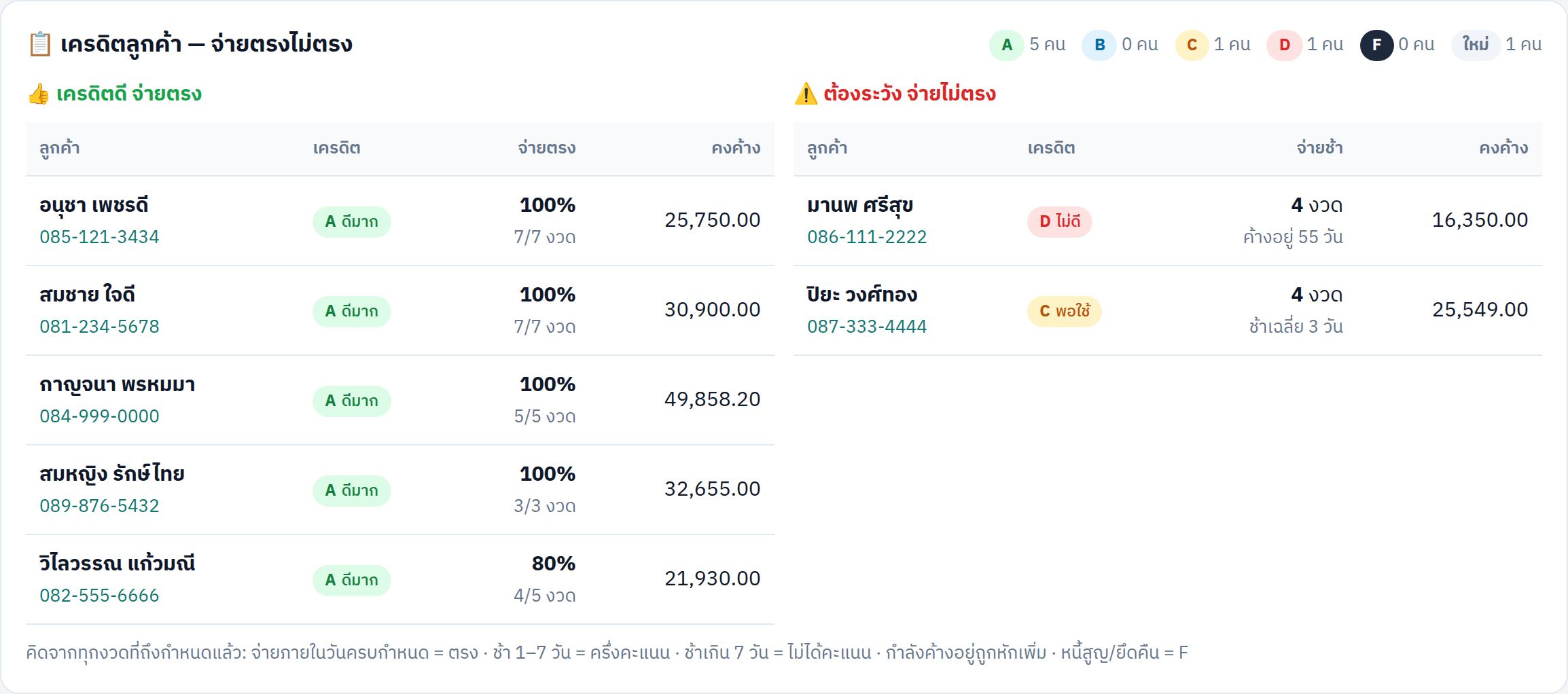This screenshot has width=1568, height=694.
Task: Open customer ปิยะ วงศ์ทอง
Action: tap(862, 295)
